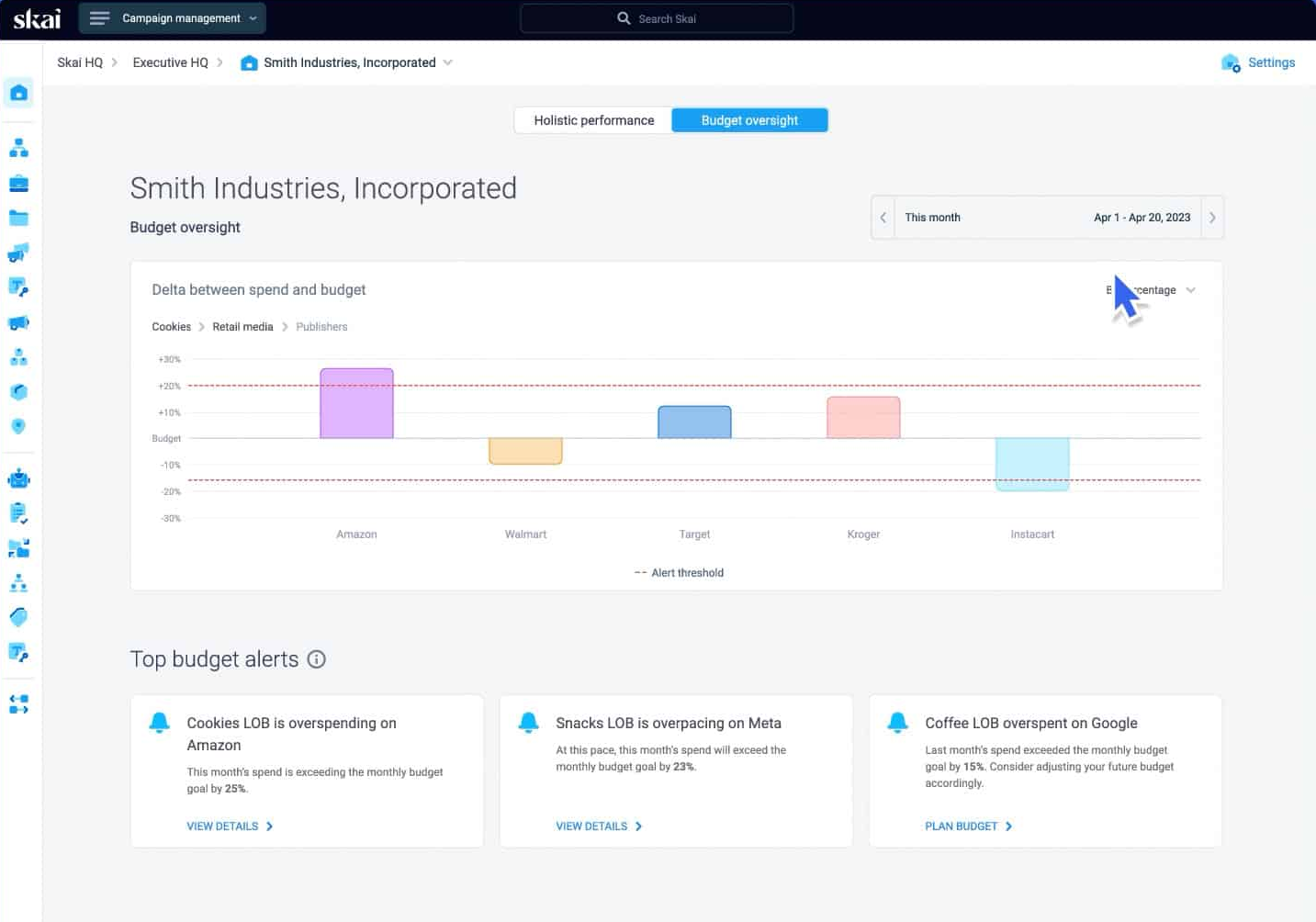Click the home icon in the sidebar
1316x922 pixels.
[x=19, y=93]
